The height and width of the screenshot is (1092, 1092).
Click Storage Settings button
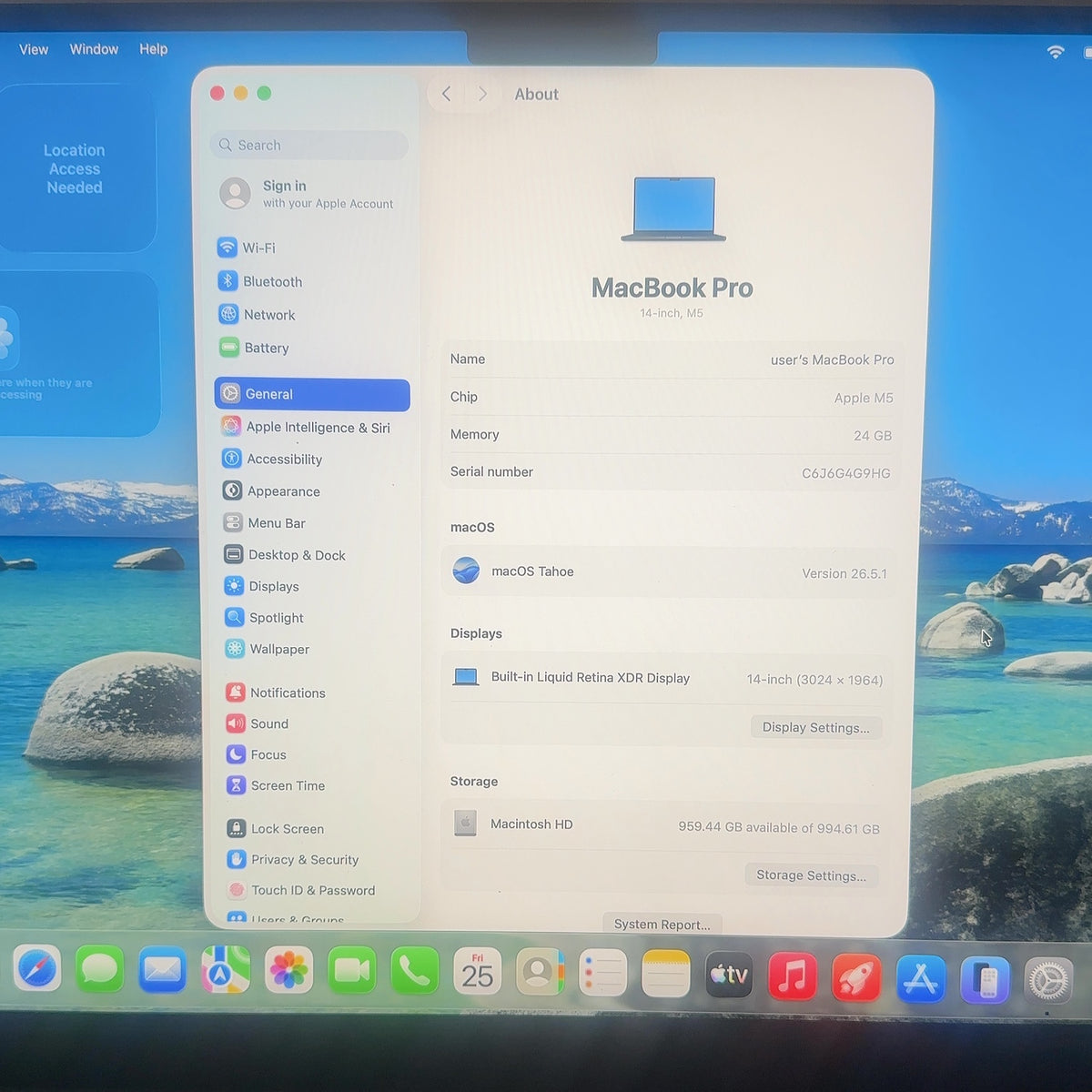tap(811, 875)
